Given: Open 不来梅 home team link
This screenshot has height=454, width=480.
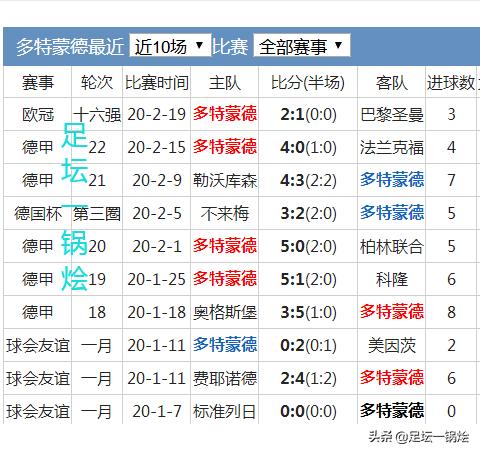Looking at the screenshot, I should click(x=225, y=213).
